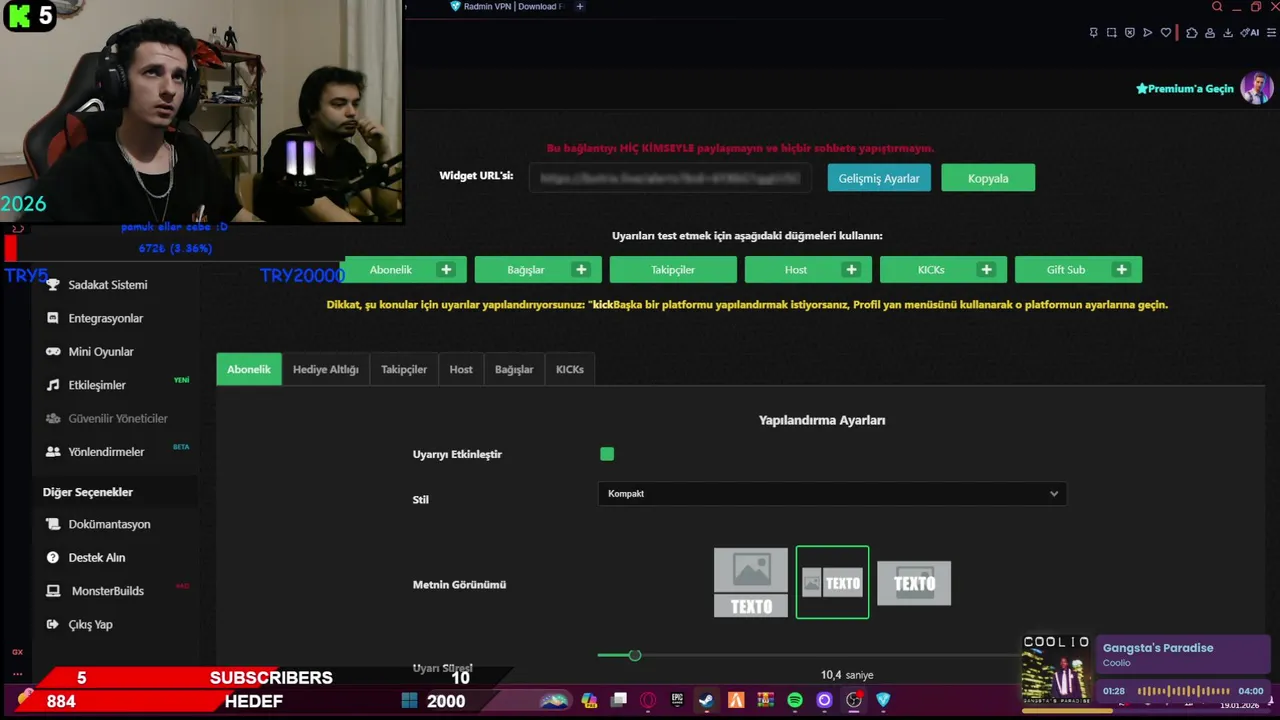
Task: Open the browser extensions cube icon
Action: tap(1191, 33)
